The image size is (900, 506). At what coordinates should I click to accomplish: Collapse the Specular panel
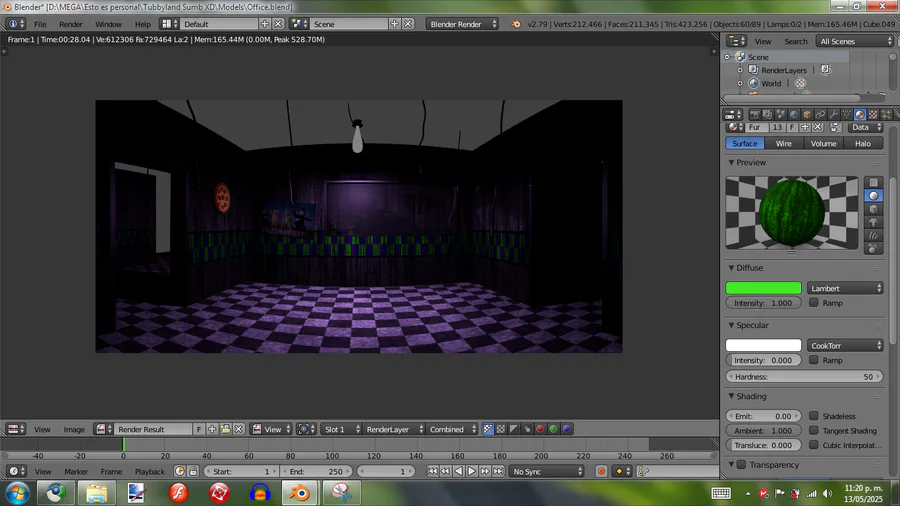[x=731, y=325]
